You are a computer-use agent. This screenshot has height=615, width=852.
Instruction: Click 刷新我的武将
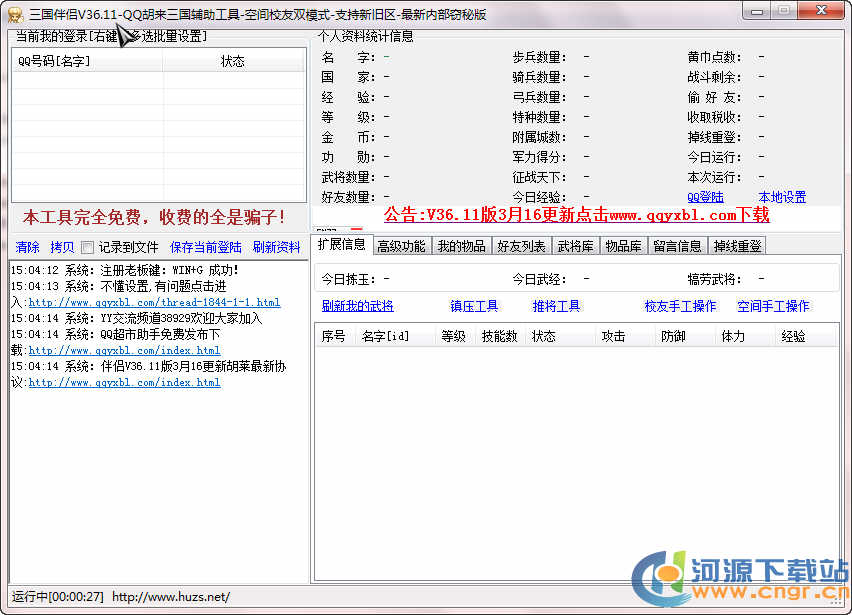click(358, 306)
